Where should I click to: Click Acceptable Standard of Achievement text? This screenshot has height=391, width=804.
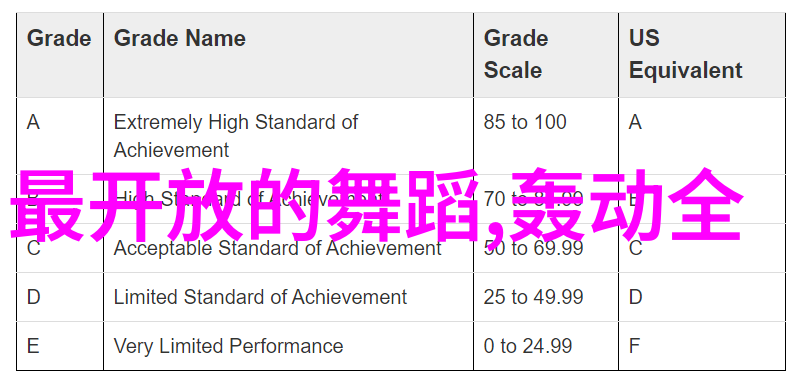coord(277,248)
